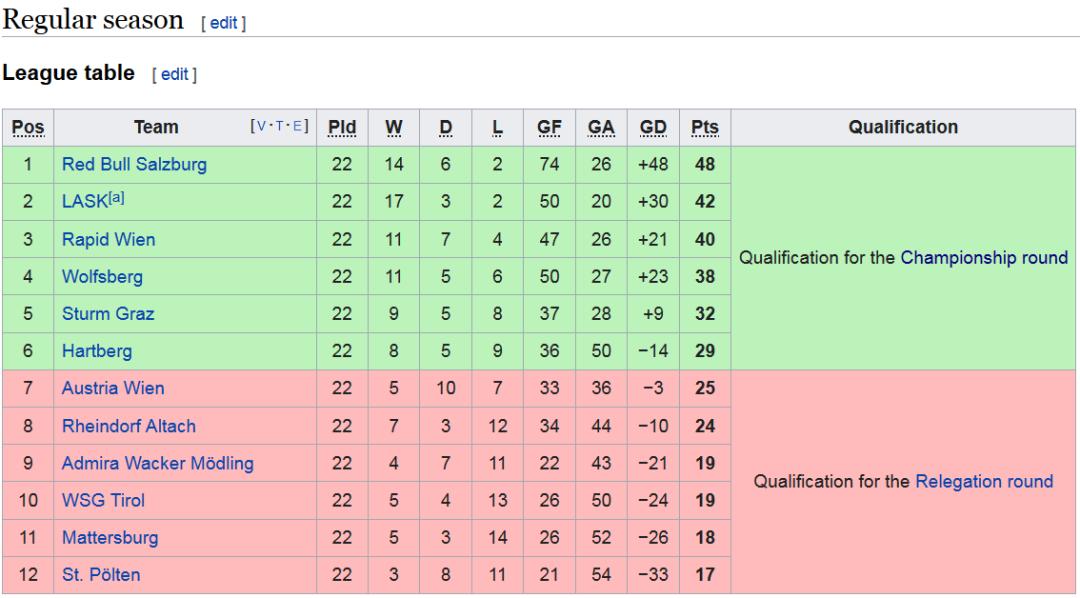
Task: Edit the Regular season section
Action: coord(224,23)
